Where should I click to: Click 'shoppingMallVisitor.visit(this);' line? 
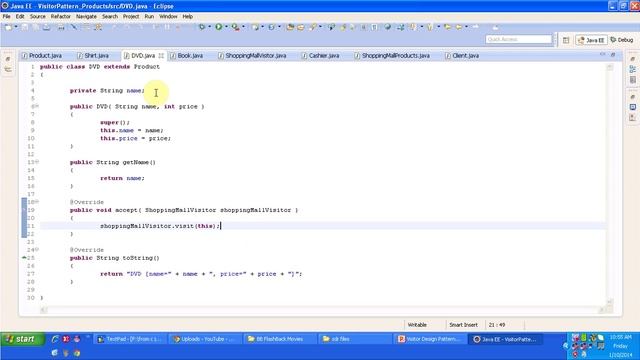point(160,226)
